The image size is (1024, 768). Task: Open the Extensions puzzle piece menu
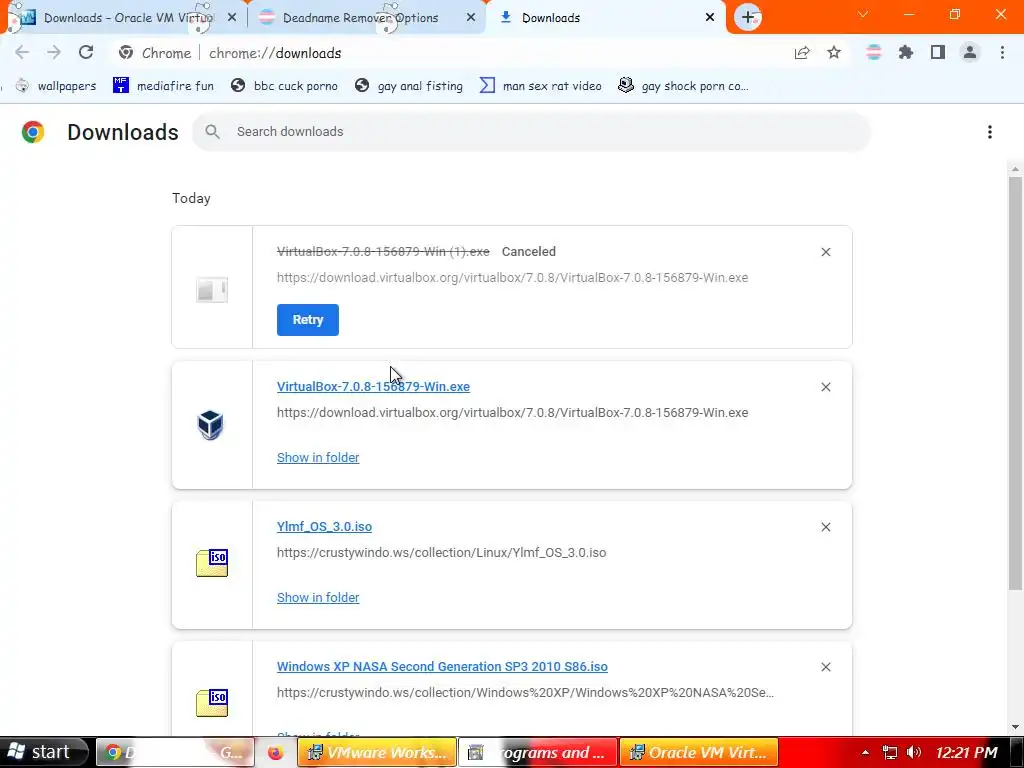(906, 53)
